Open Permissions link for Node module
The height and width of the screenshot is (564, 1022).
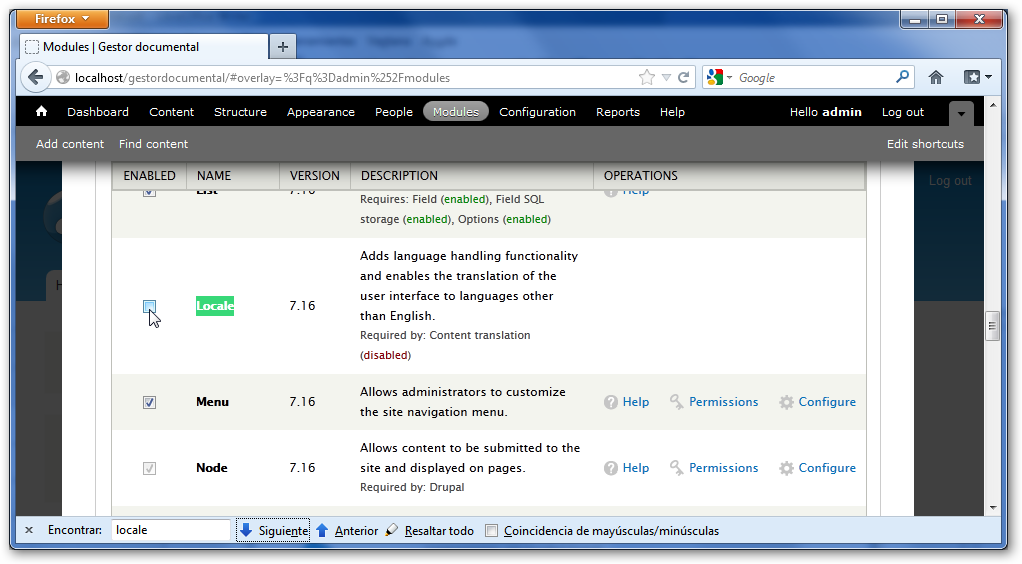714,468
